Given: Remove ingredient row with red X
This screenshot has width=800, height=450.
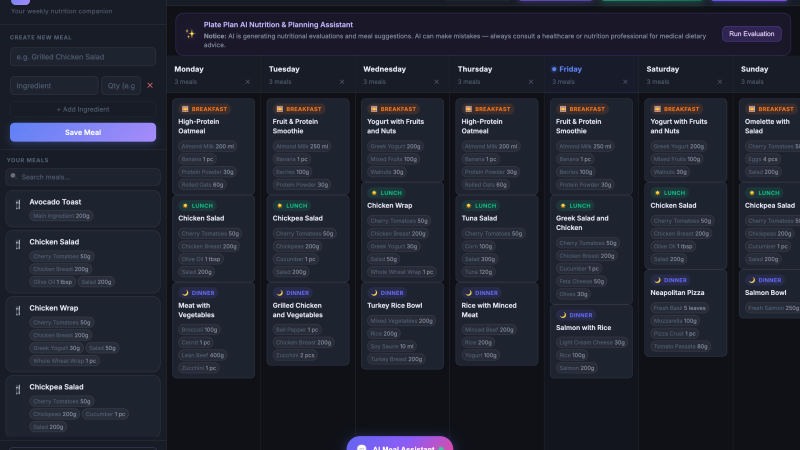Looking at the screenshot, I should tap(150, 85).
